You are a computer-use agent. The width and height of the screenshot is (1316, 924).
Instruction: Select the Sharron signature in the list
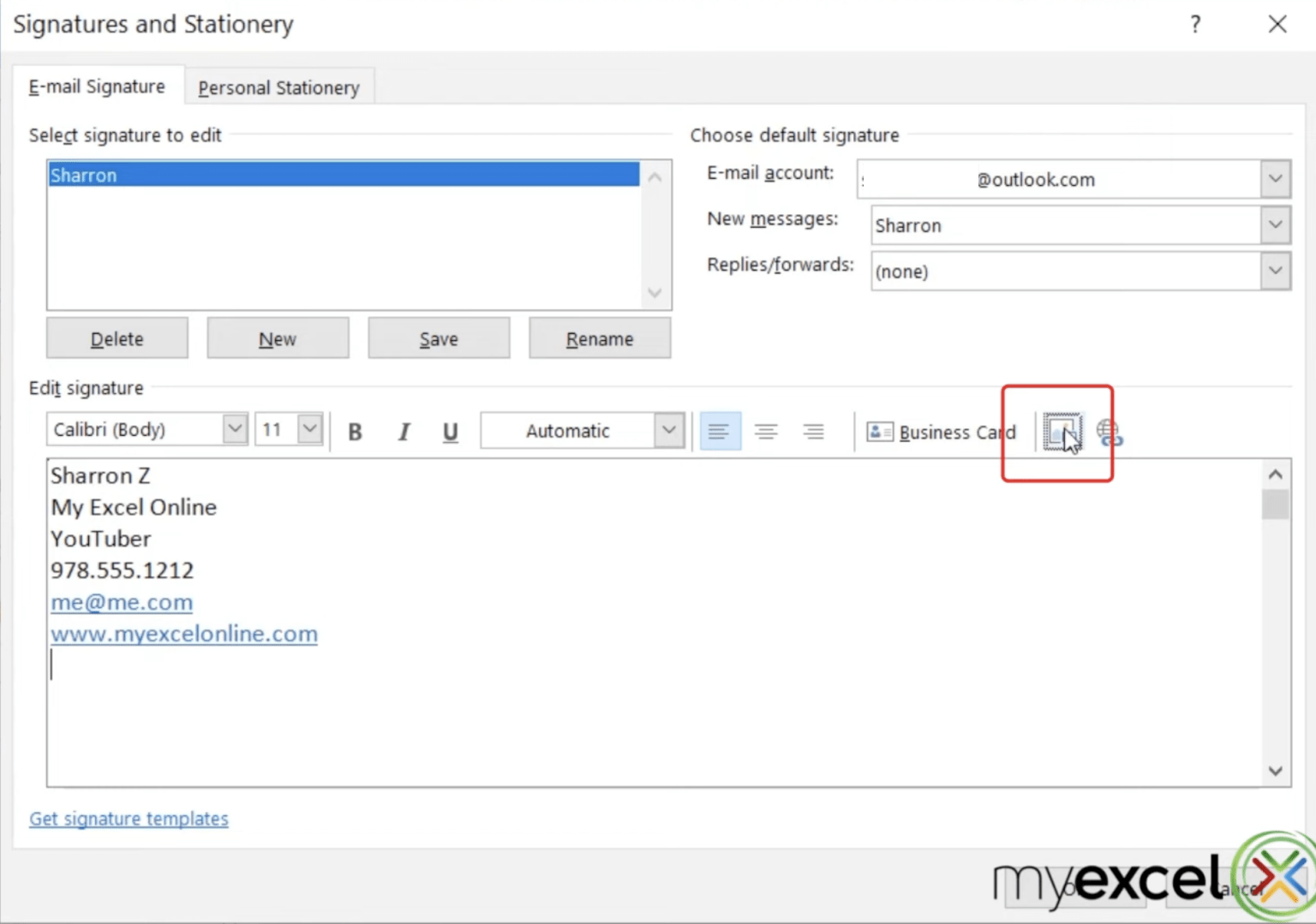coord(343,175)
